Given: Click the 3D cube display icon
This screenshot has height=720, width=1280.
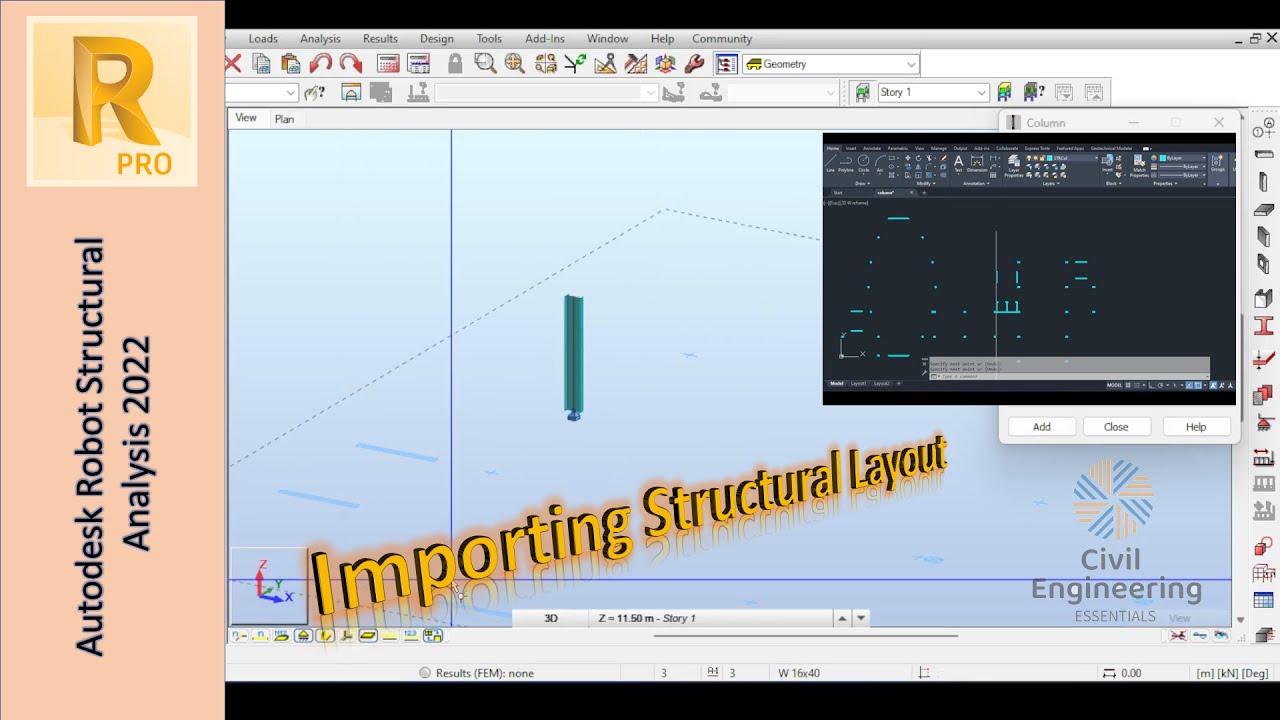Looking at the screenshot, I should [665, 64].
